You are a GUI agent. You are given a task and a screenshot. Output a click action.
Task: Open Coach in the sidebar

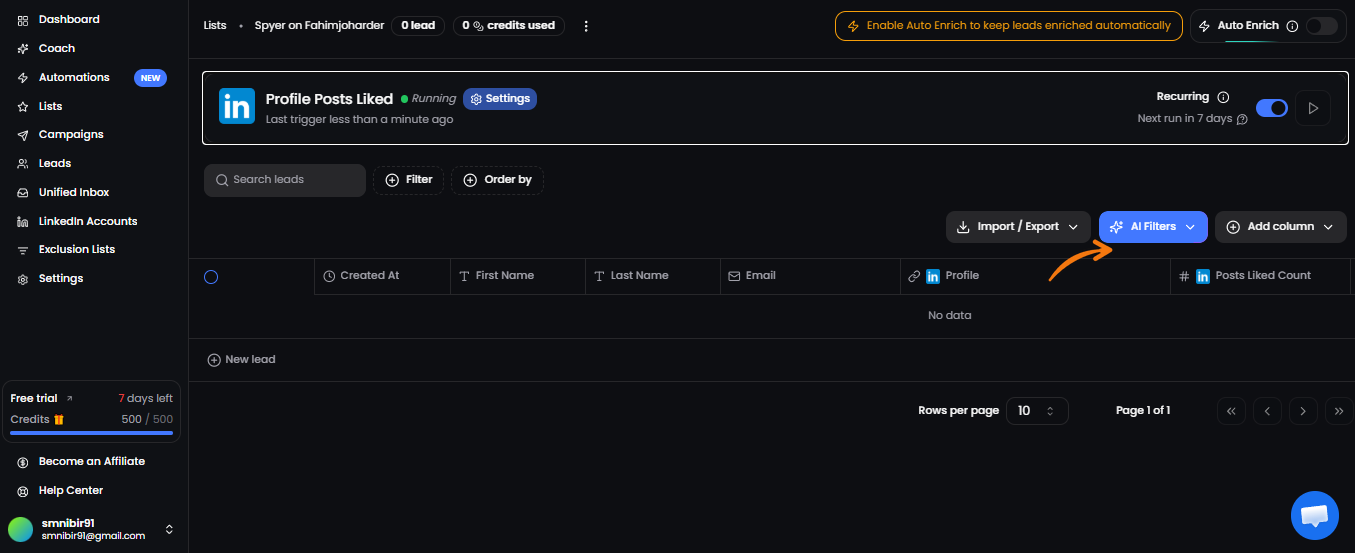click(57, 48)
